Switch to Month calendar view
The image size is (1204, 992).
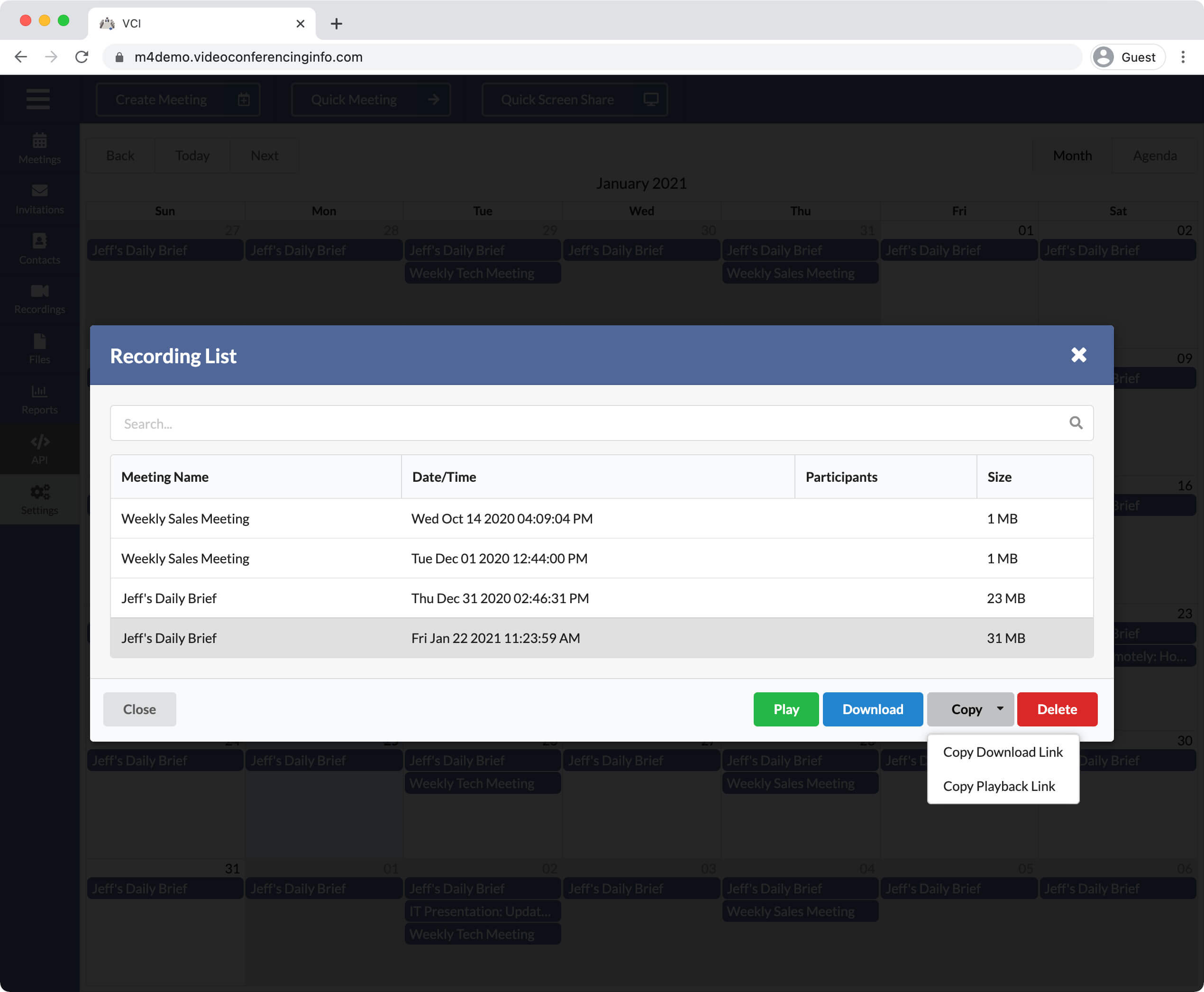(1072, 156)
